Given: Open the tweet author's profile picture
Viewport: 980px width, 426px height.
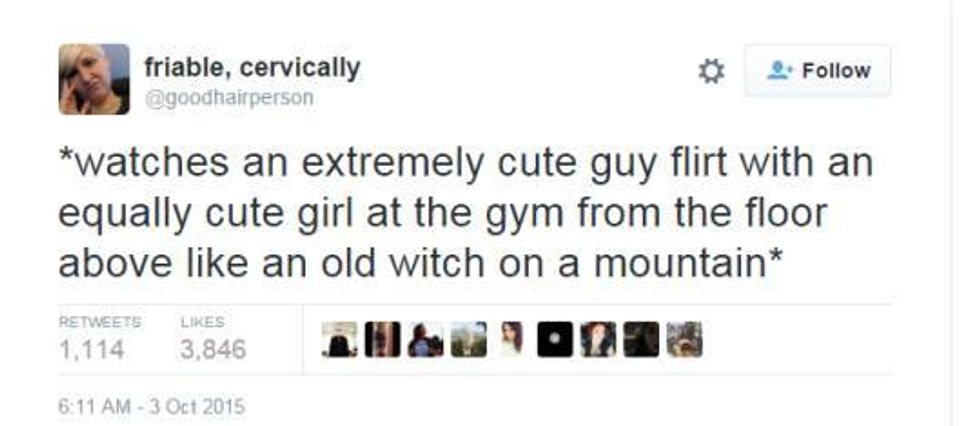Looking at the screenshot, I should click(x=94, y=79).
